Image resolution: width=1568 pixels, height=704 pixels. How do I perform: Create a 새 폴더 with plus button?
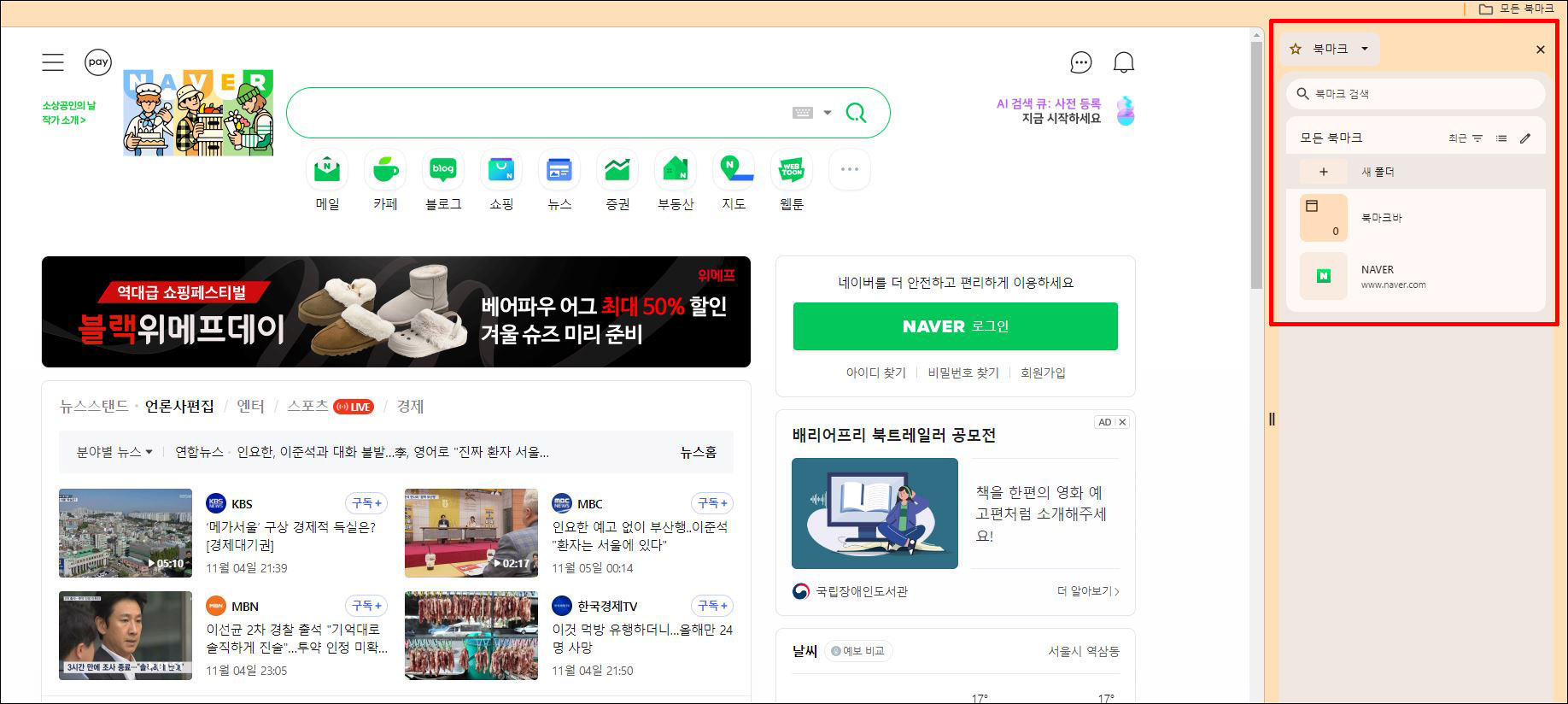pyautogui.click(x=1324, y=172)
